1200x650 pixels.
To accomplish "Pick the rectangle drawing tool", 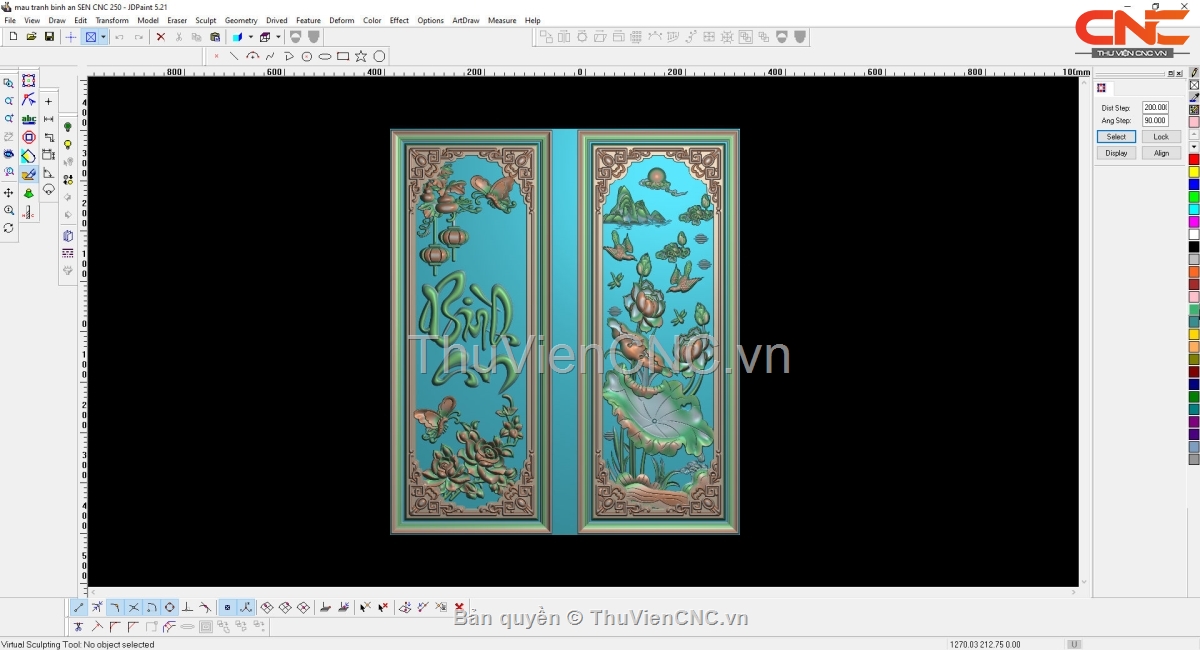I will (x=343, y=56).
